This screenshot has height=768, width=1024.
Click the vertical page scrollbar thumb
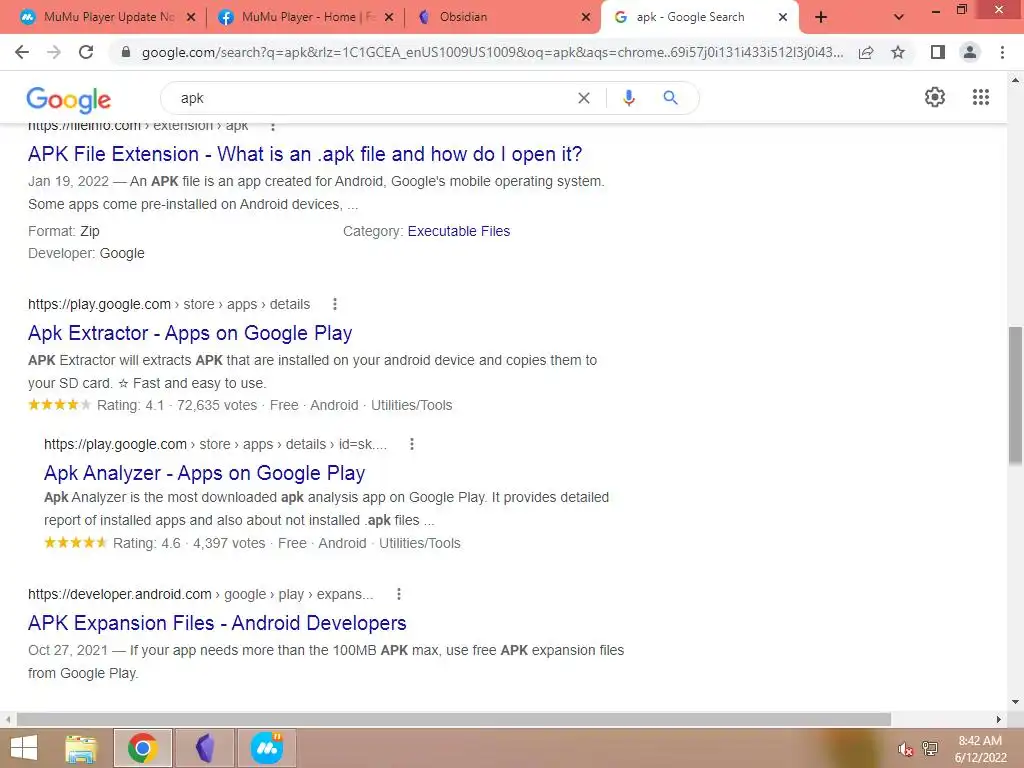click(1015, 396)
